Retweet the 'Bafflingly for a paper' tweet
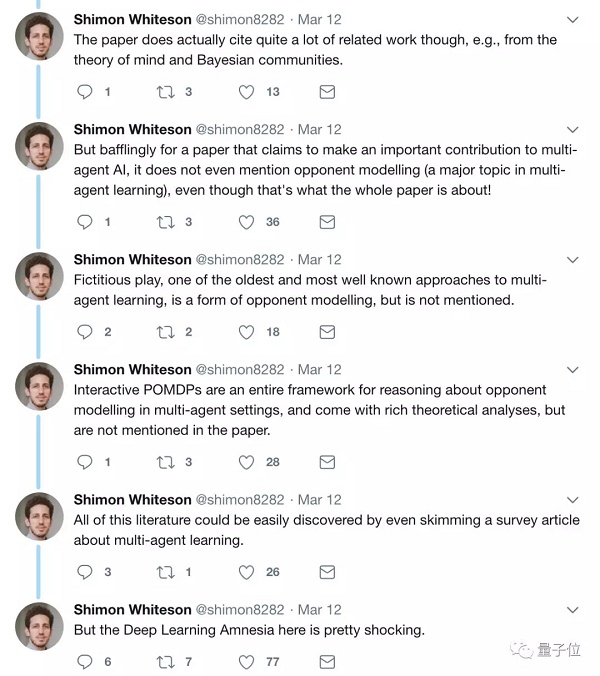This screenshot has height=676, width=600. click(x=166, y=222)
